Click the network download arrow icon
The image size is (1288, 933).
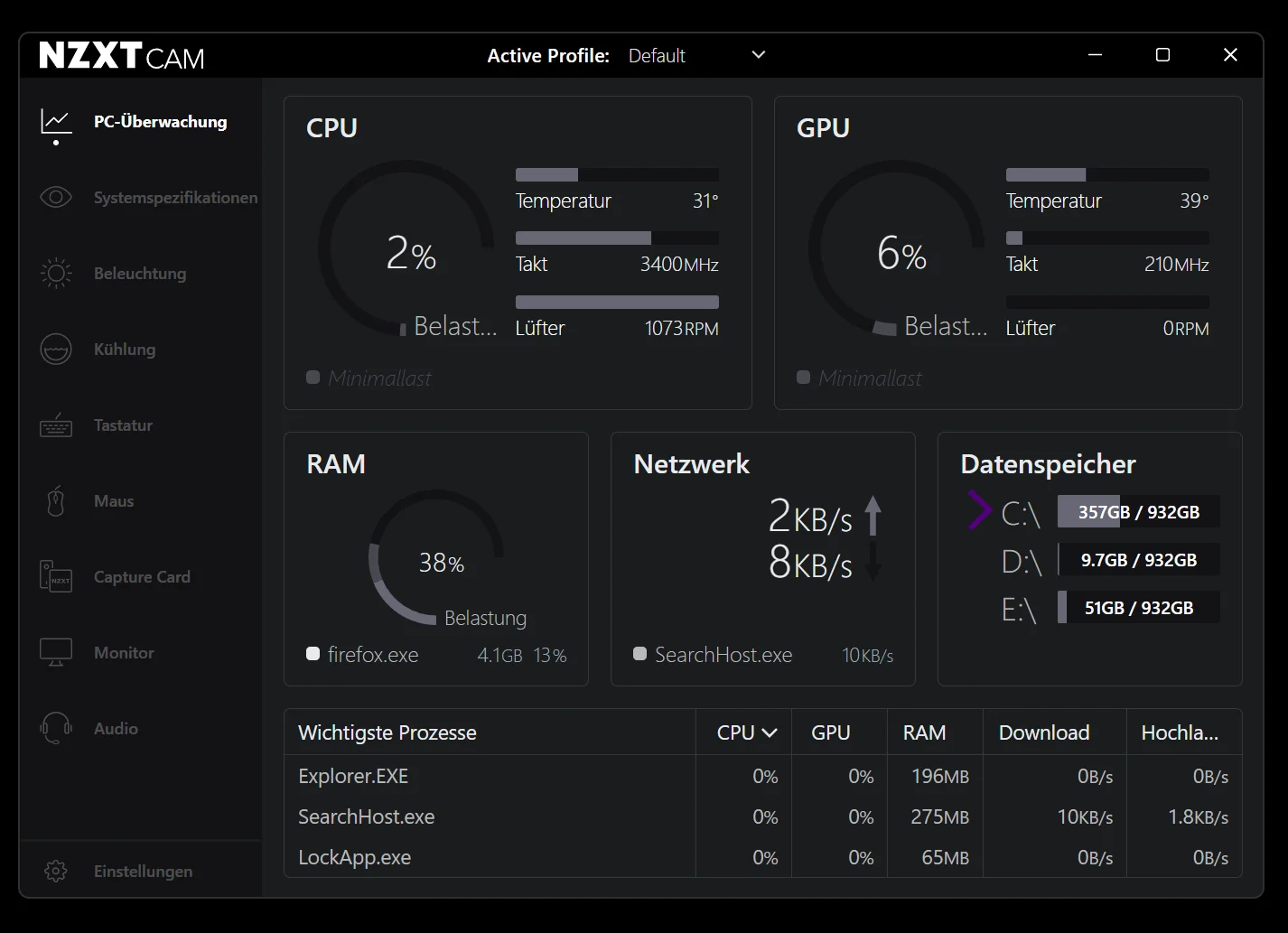pos(873,560)
